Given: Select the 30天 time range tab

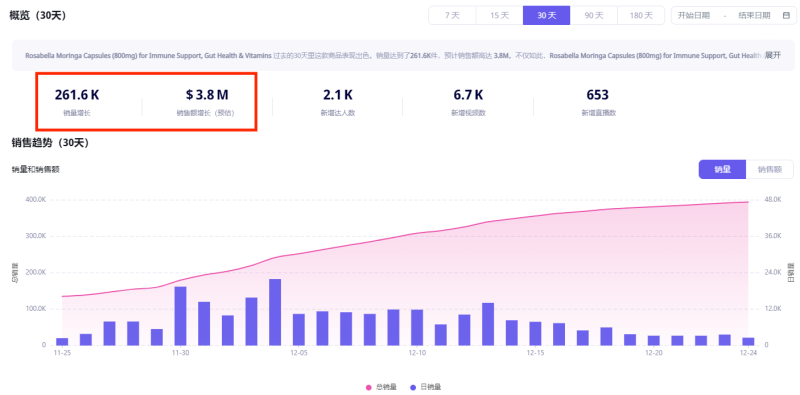Looking at the screenshot, I should point(546,15).
